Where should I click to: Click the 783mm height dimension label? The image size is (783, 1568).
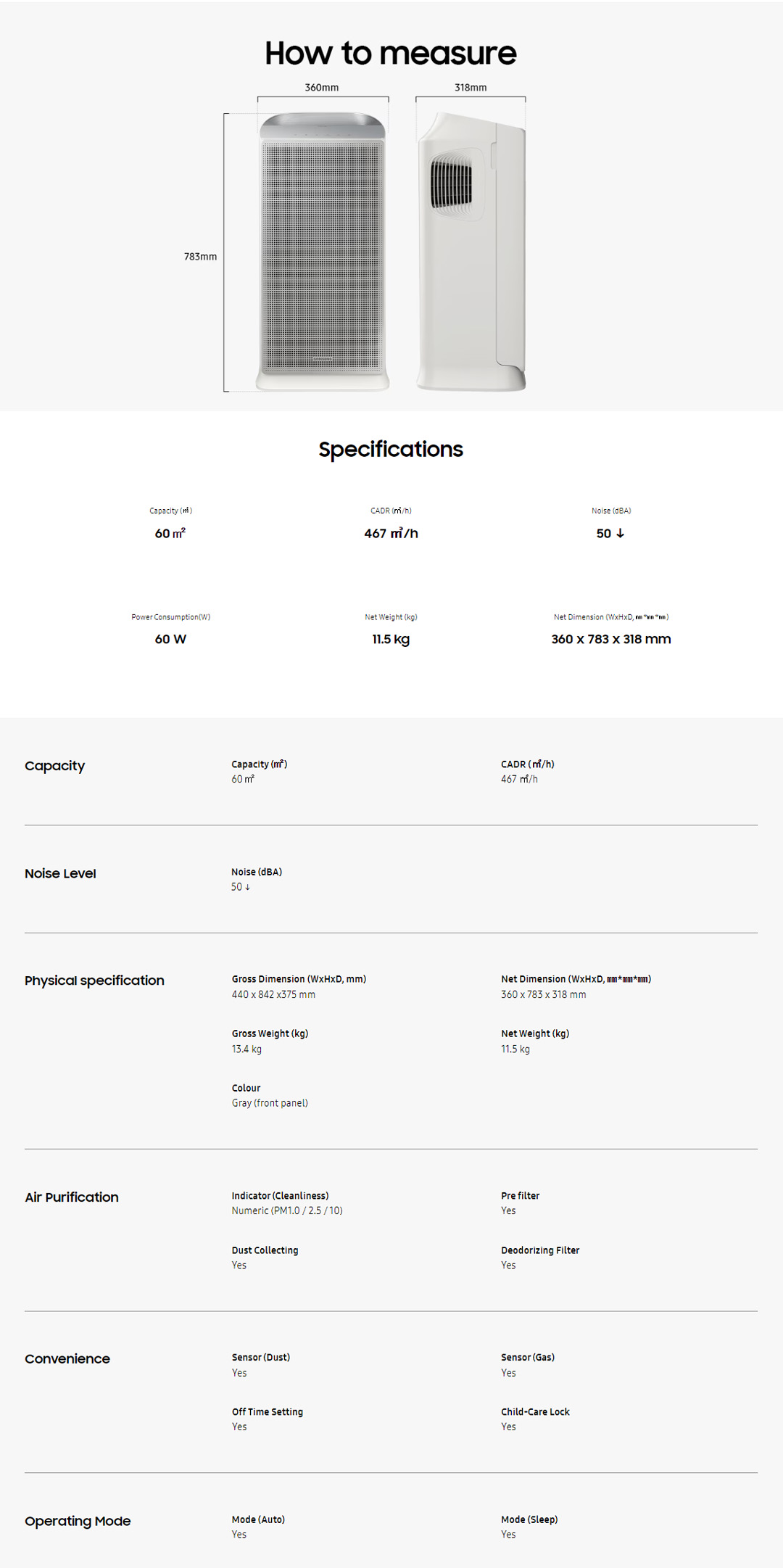[x=200, y=257]
